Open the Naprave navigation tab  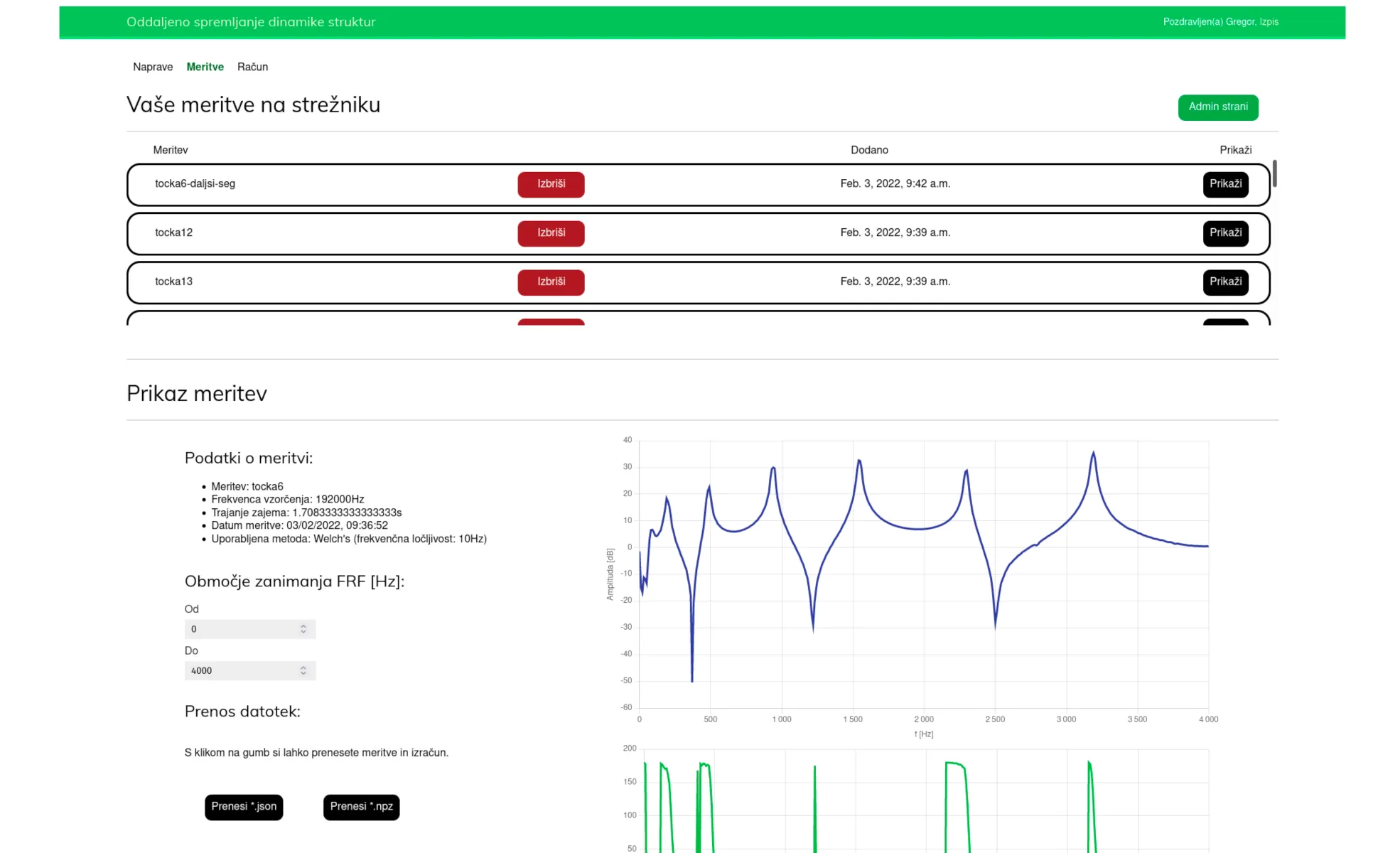(153, 67)
